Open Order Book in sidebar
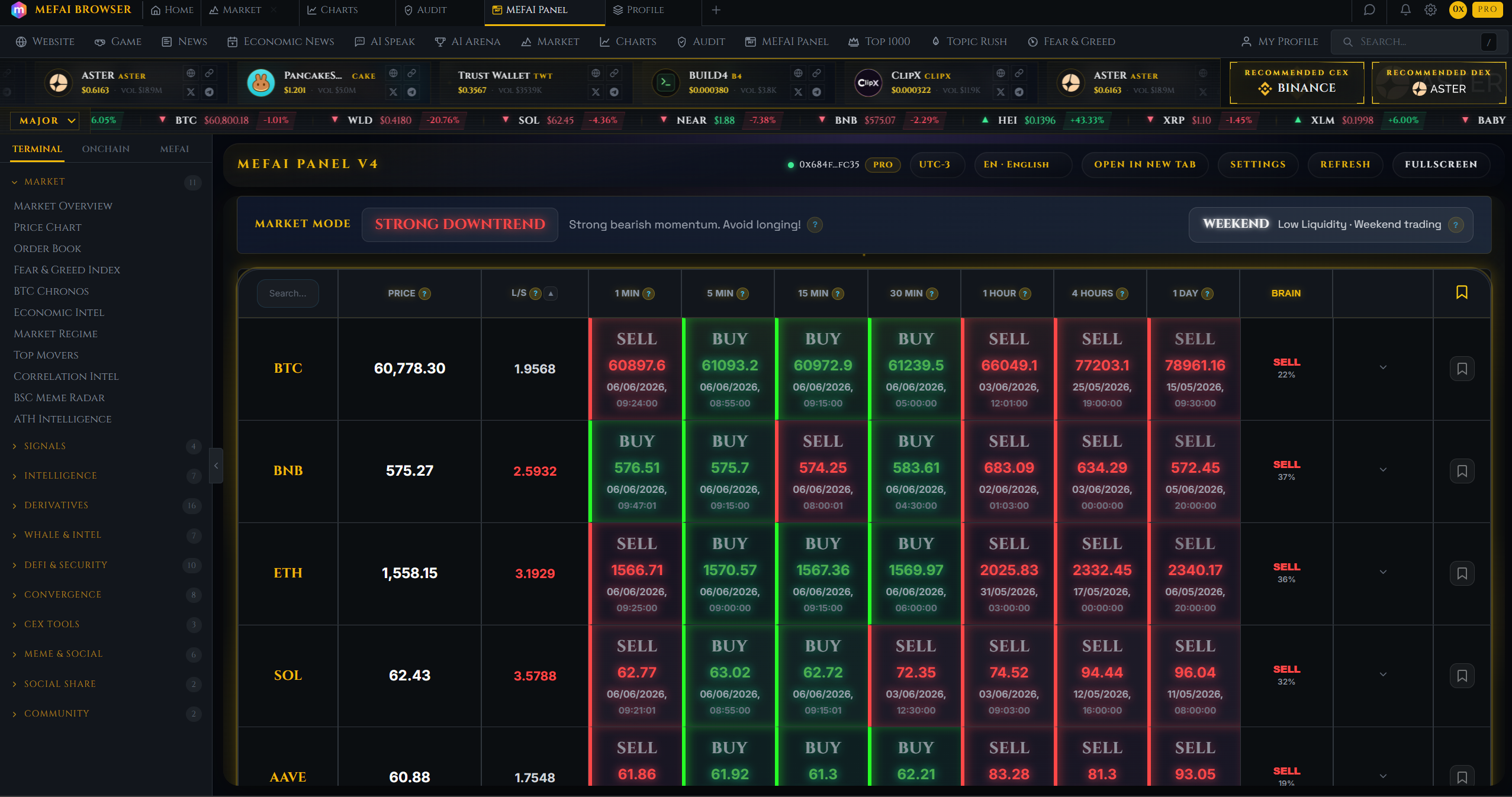This screenshot has height=797, width=1512. pos(47,249)
